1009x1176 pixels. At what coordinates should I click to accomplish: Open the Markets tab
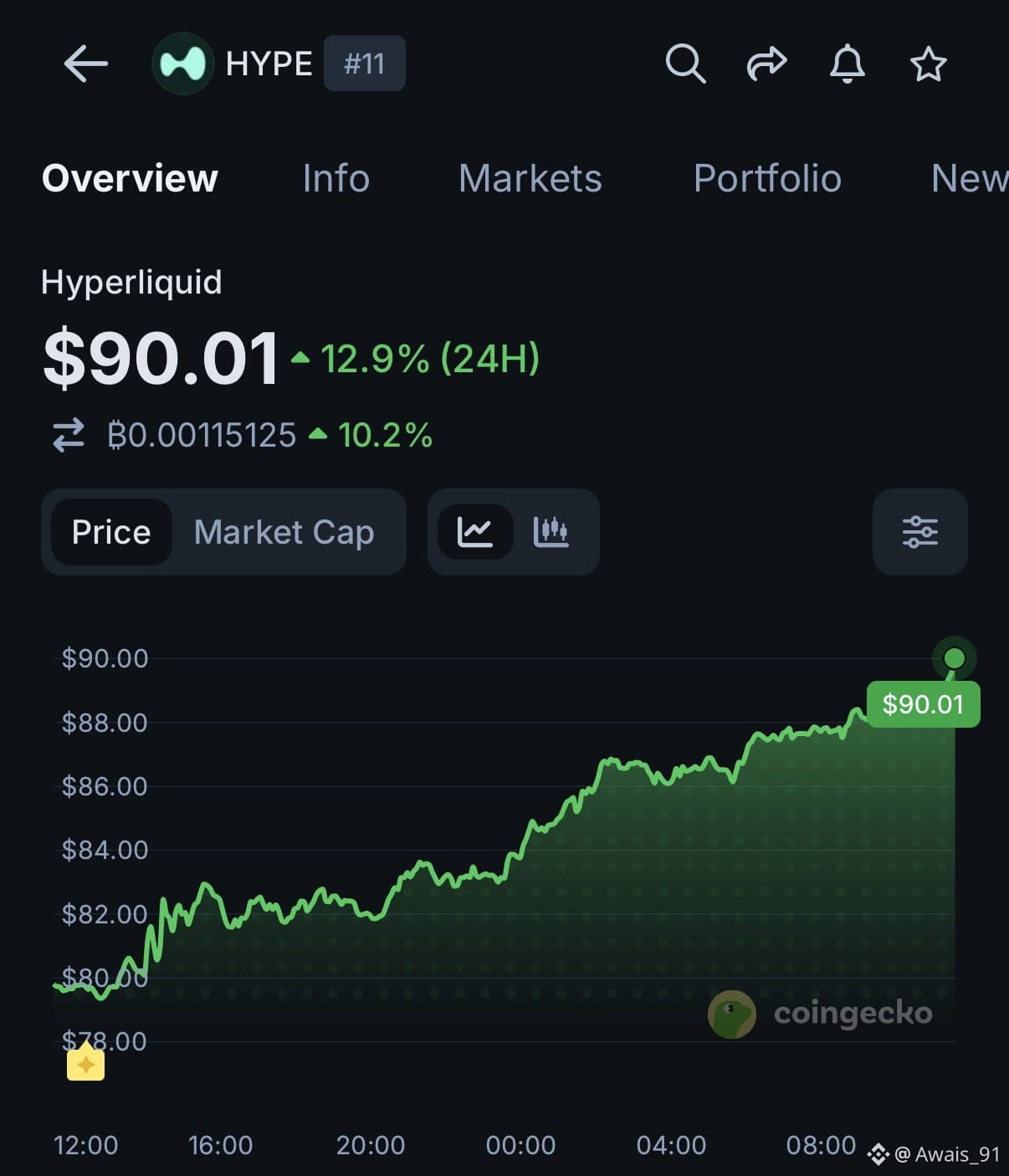[x=530, y=178]
